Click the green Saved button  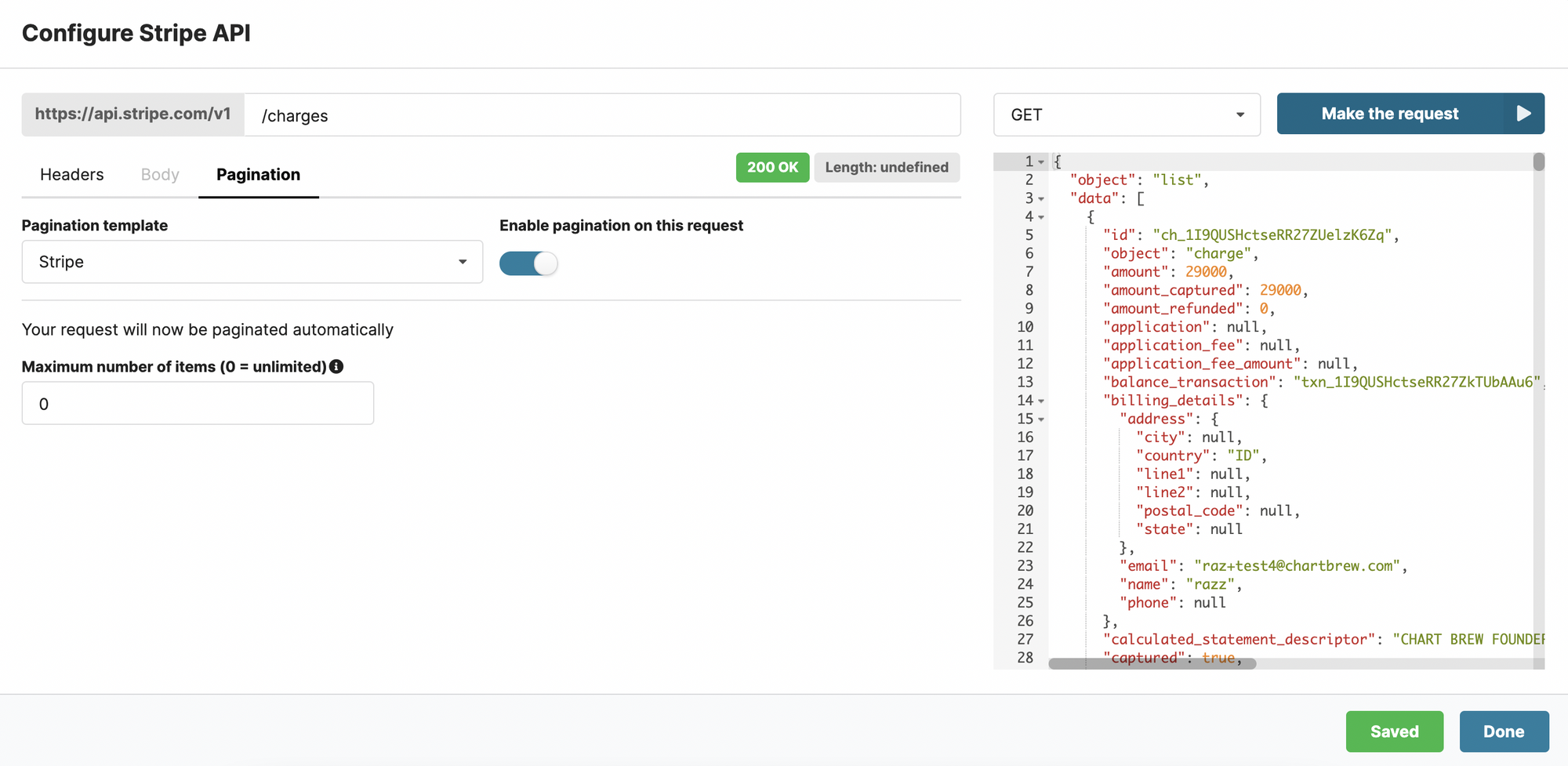[x=1394, y=732]
